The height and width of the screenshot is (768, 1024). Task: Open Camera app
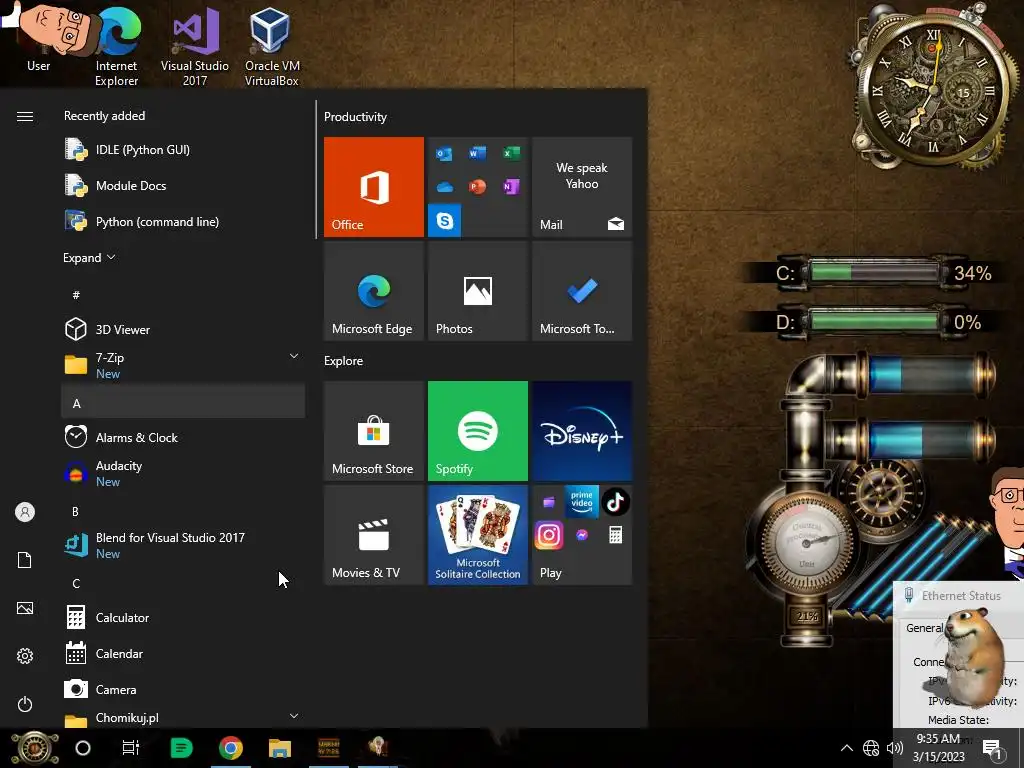click(x=183, y=689)
